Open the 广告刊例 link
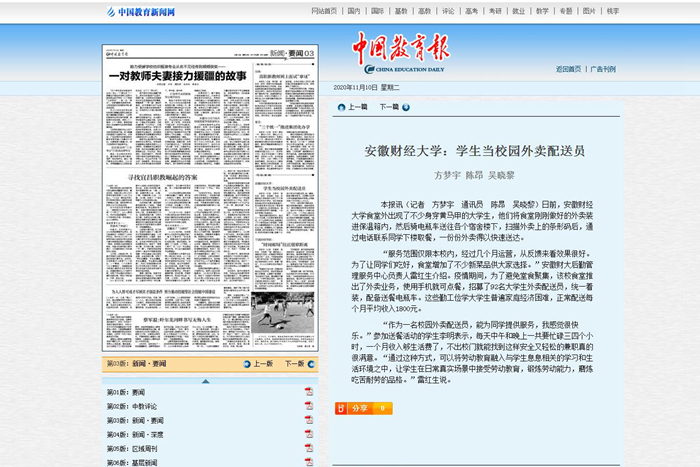 (x=603, y=69)
